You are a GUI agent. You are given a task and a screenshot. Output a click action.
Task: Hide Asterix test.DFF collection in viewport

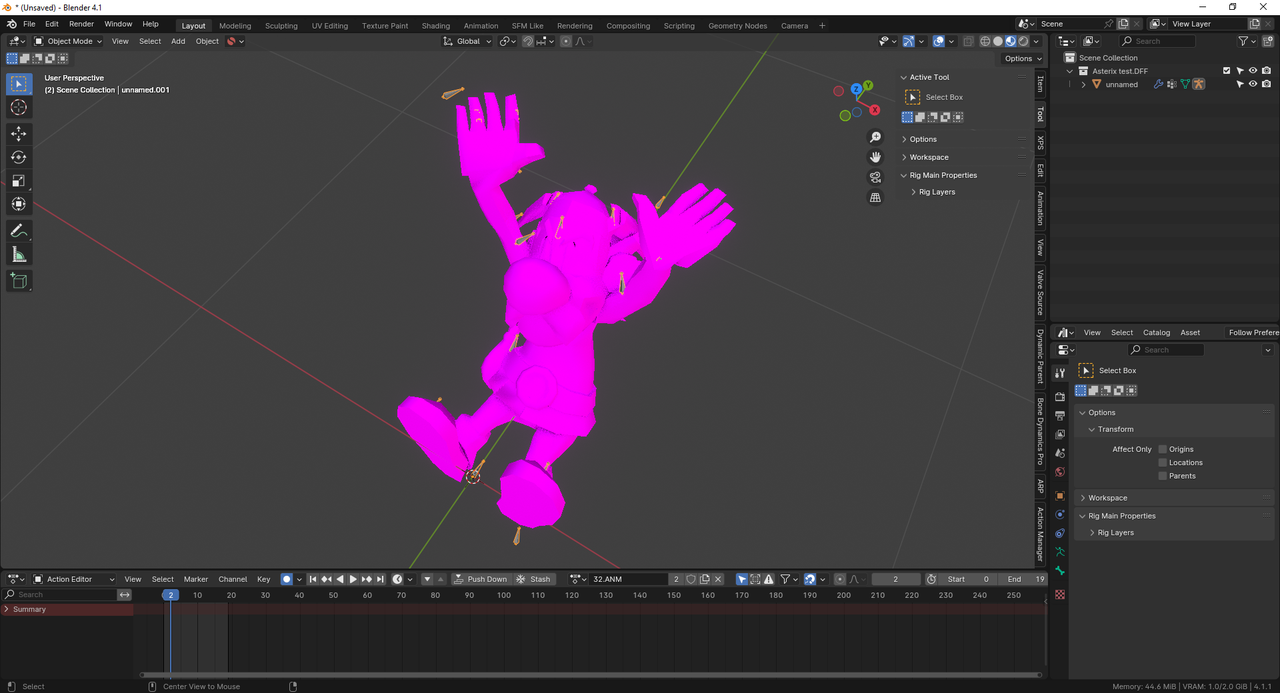pos(1253,71)
